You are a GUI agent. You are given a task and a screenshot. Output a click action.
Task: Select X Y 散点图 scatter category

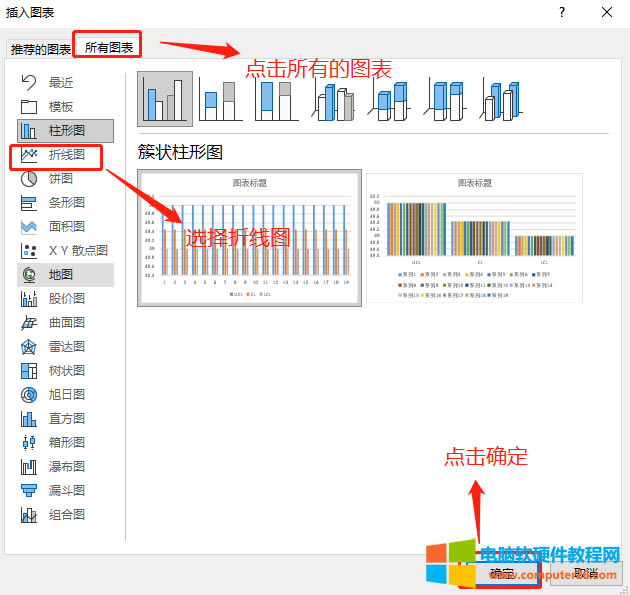pos(76,251)
